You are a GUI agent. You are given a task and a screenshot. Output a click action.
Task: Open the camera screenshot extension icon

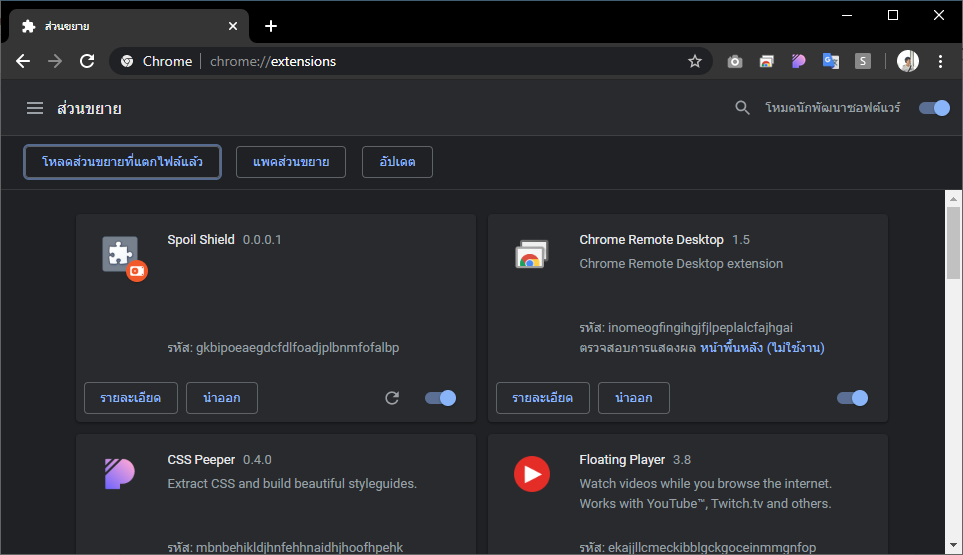pos(735,61)
